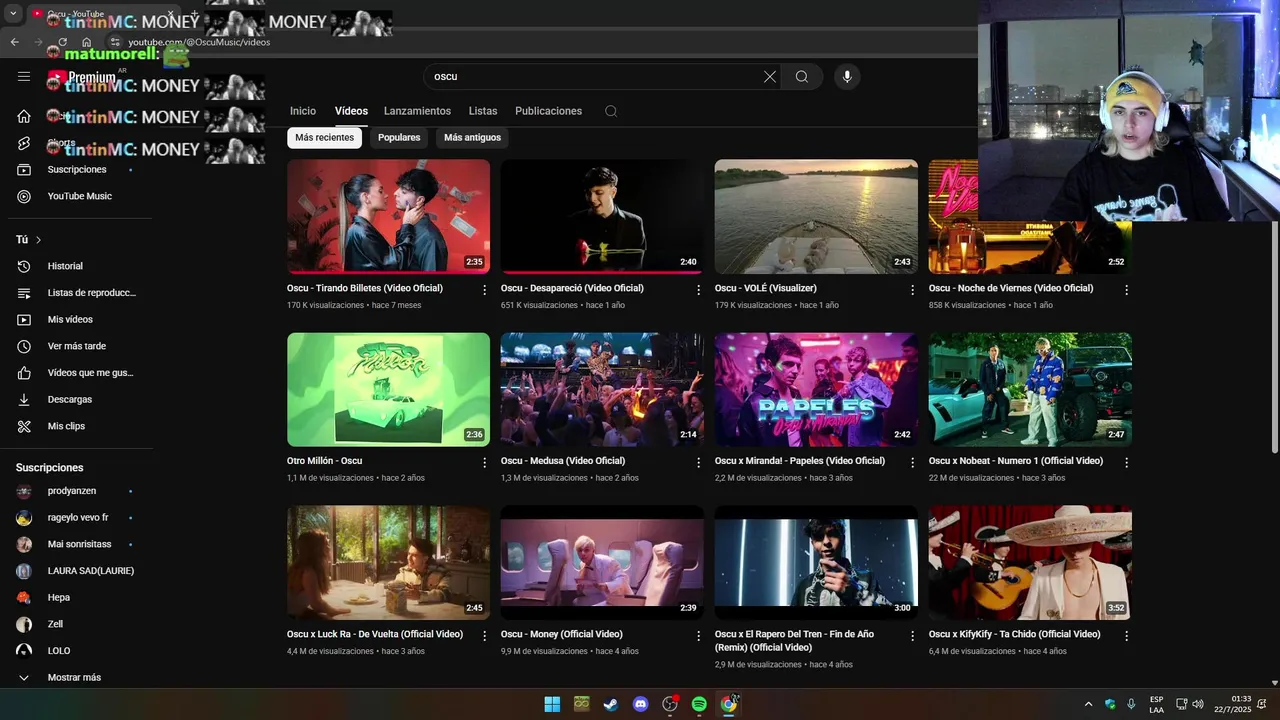Open options for Tirando Billetes video

click(485, 290)
